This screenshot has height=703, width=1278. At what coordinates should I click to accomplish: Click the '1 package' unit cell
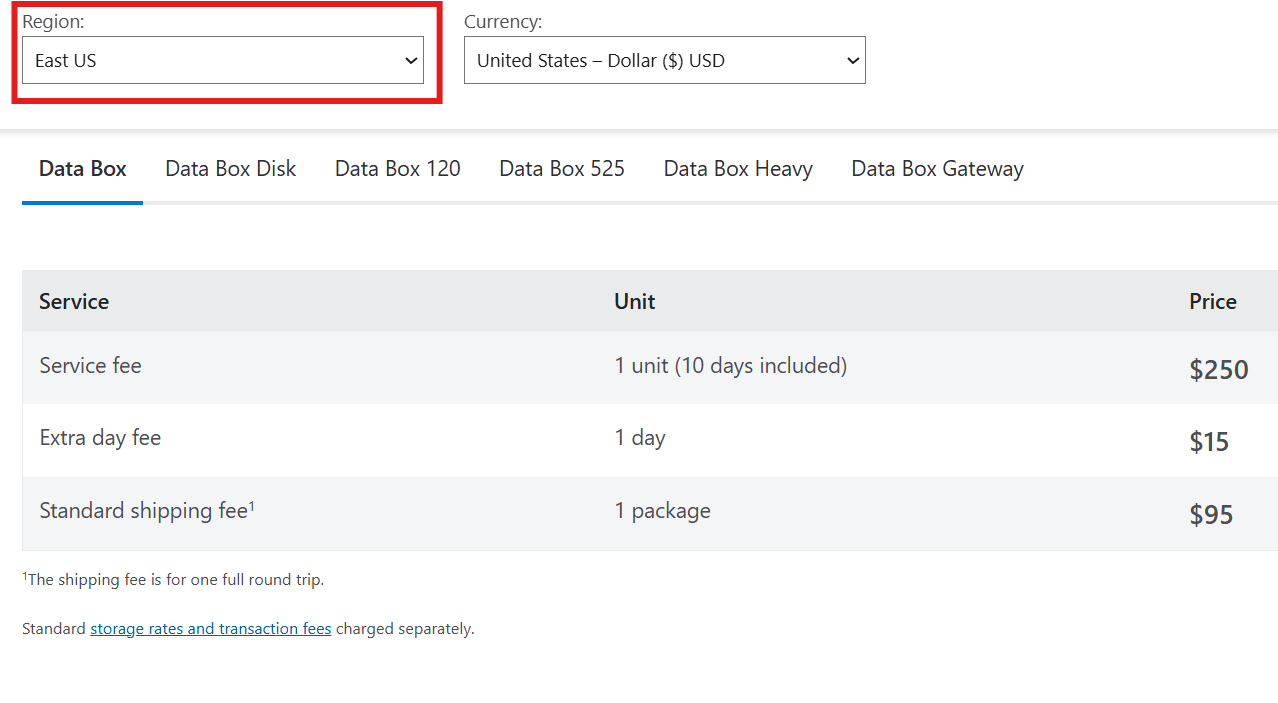[x=663, y=511]
